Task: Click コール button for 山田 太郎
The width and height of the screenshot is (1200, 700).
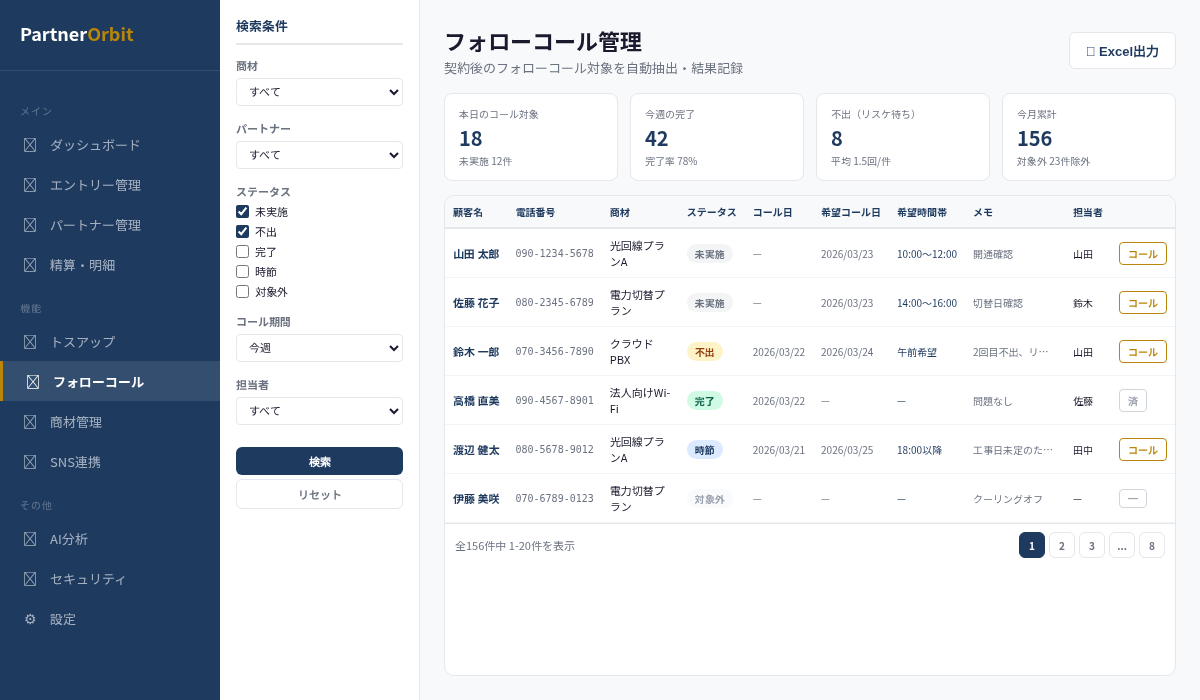Action: (x=1142, y=254)
